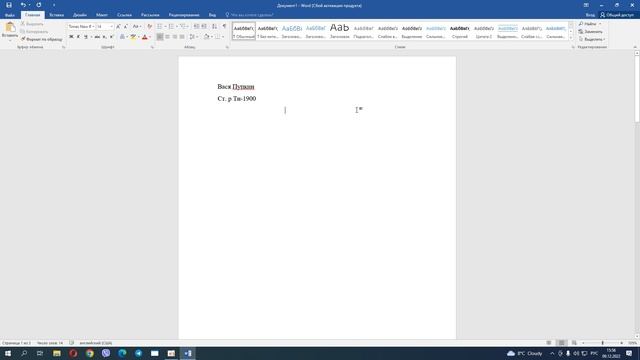640x360 pixels.
Task: Apply a numbered list
Action: pyautogui.click(x=172, y=27)
